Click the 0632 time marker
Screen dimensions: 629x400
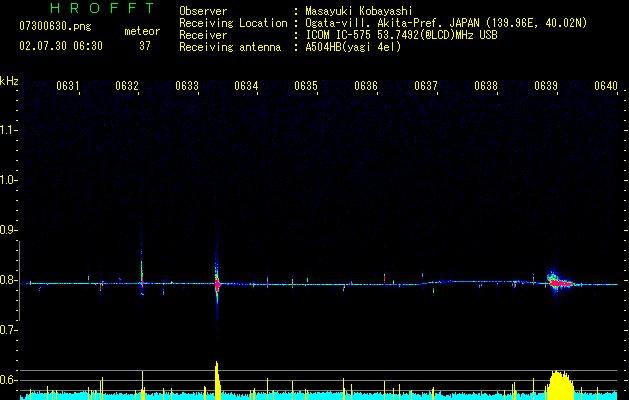(x=127, y=86)
